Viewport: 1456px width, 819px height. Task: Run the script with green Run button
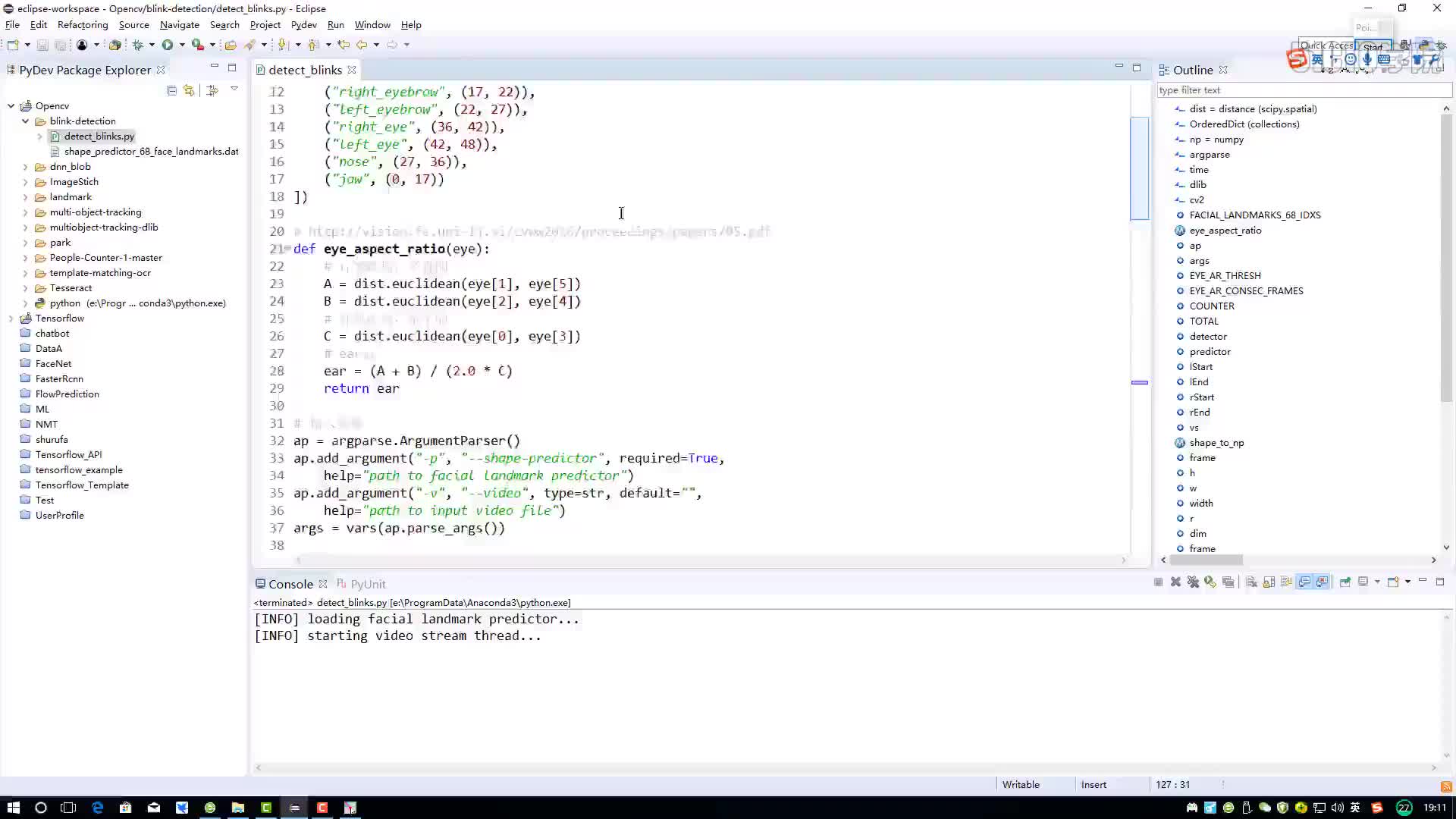click(167, 45)
